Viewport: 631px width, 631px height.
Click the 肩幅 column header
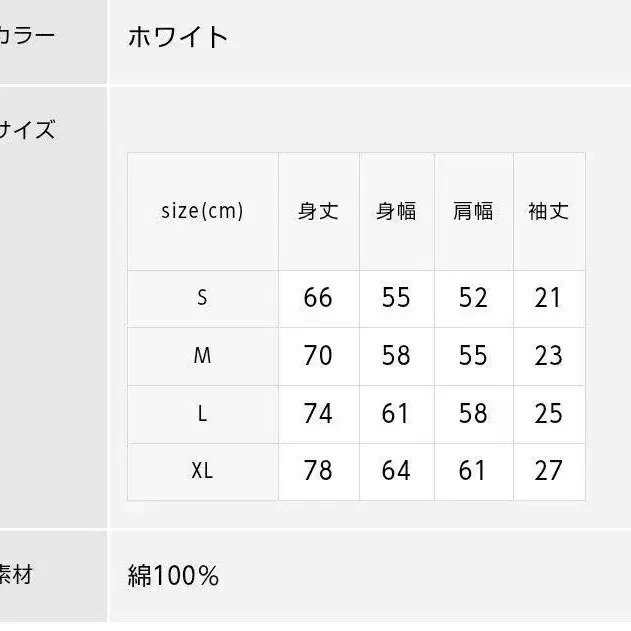(x=473, y=211)
